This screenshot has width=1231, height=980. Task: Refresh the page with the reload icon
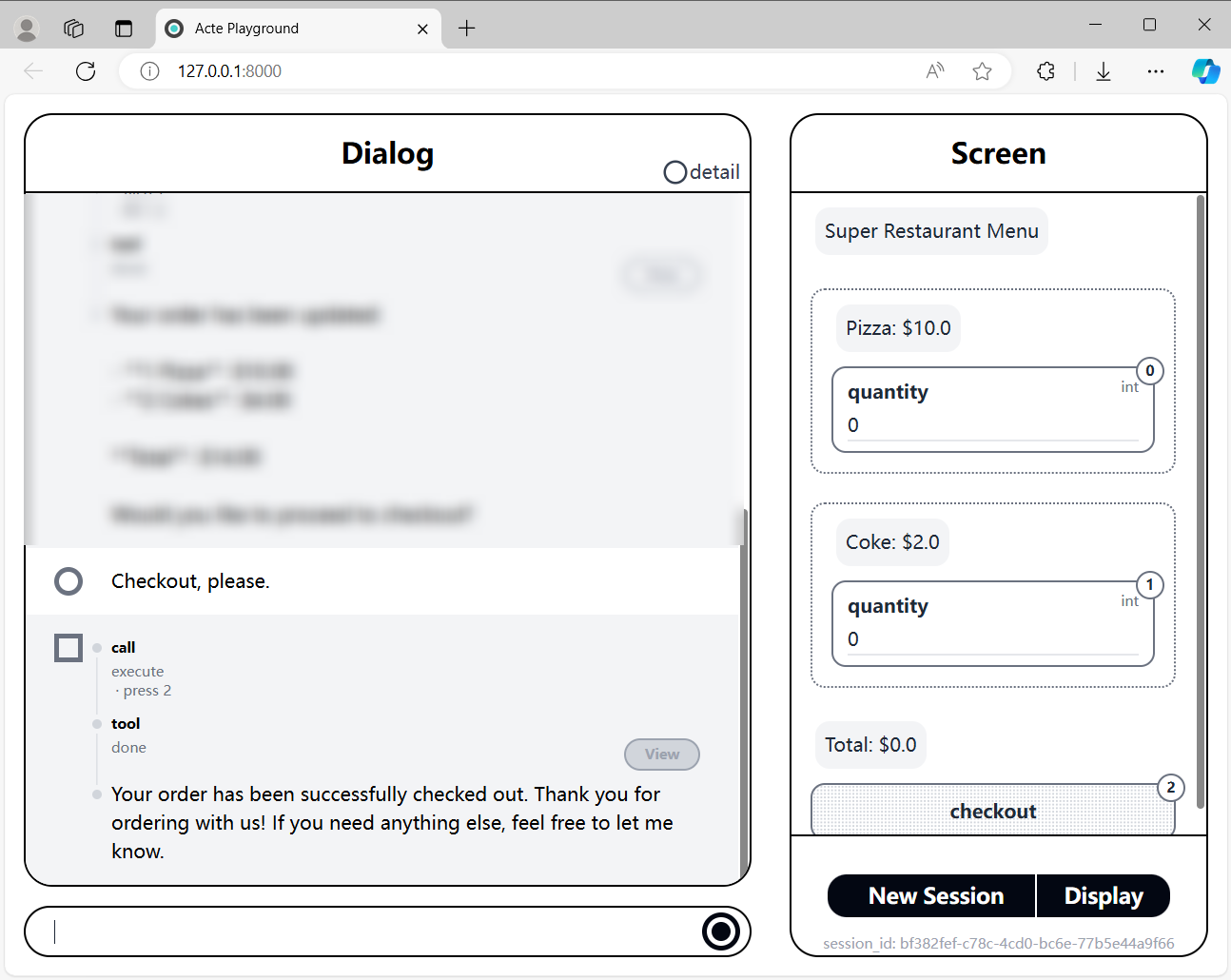pos(85,70)
